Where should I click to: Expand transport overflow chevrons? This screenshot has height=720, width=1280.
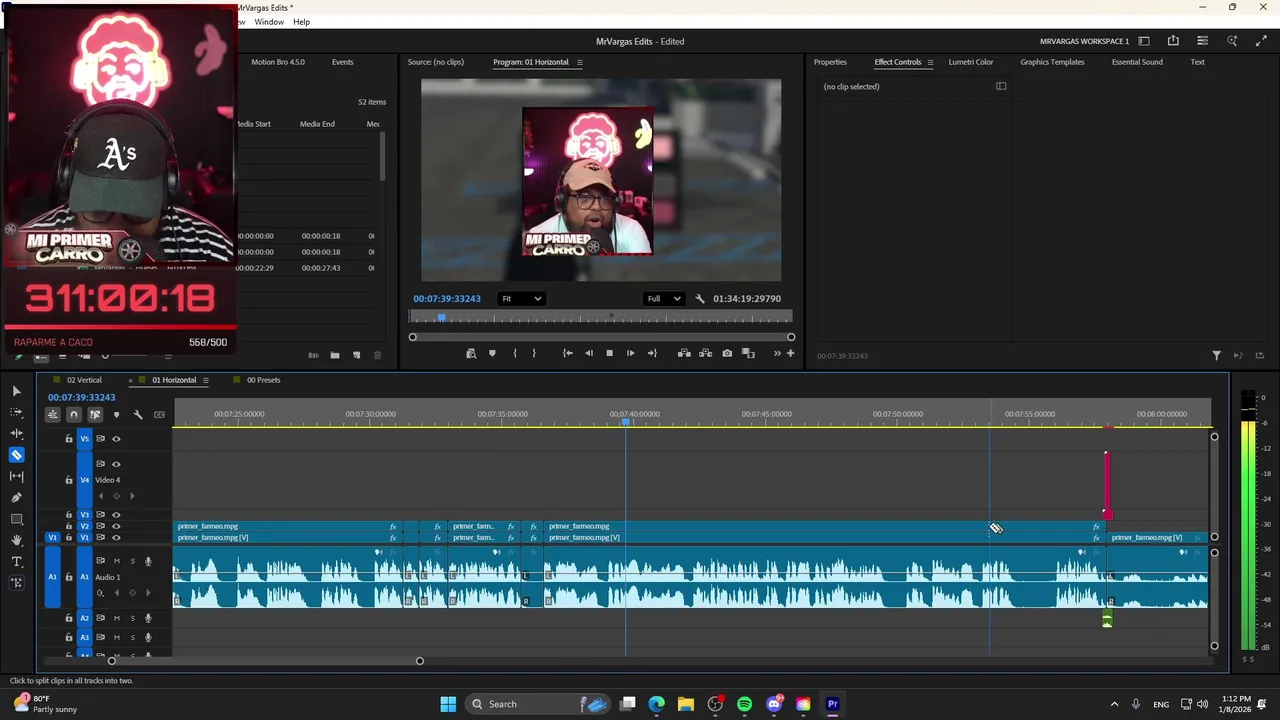click(x=777, y=353)
